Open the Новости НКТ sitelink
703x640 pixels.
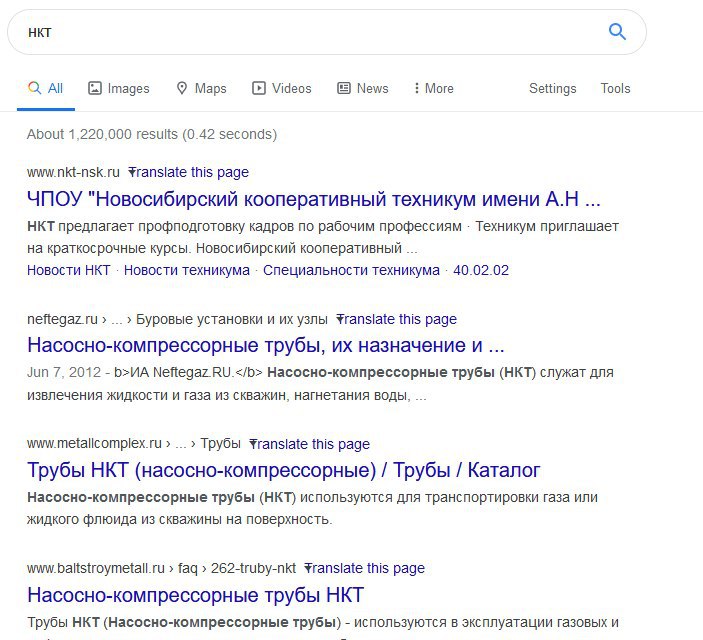click(x=69, y=270)
